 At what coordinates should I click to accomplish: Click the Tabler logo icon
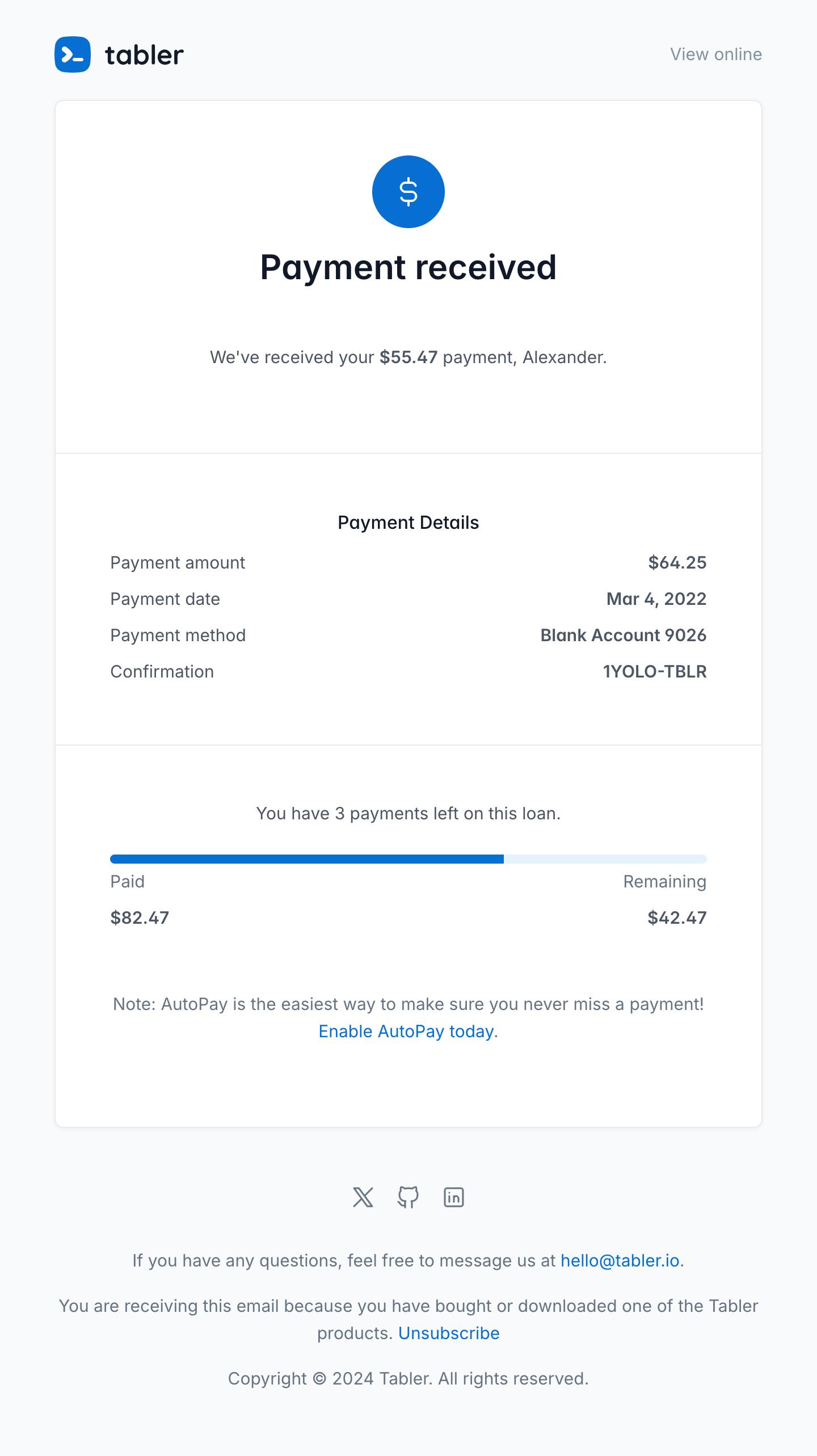(73, 54)
